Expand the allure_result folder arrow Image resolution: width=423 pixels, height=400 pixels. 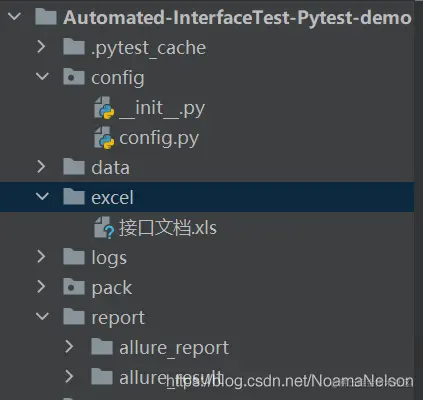click(69, 376)
